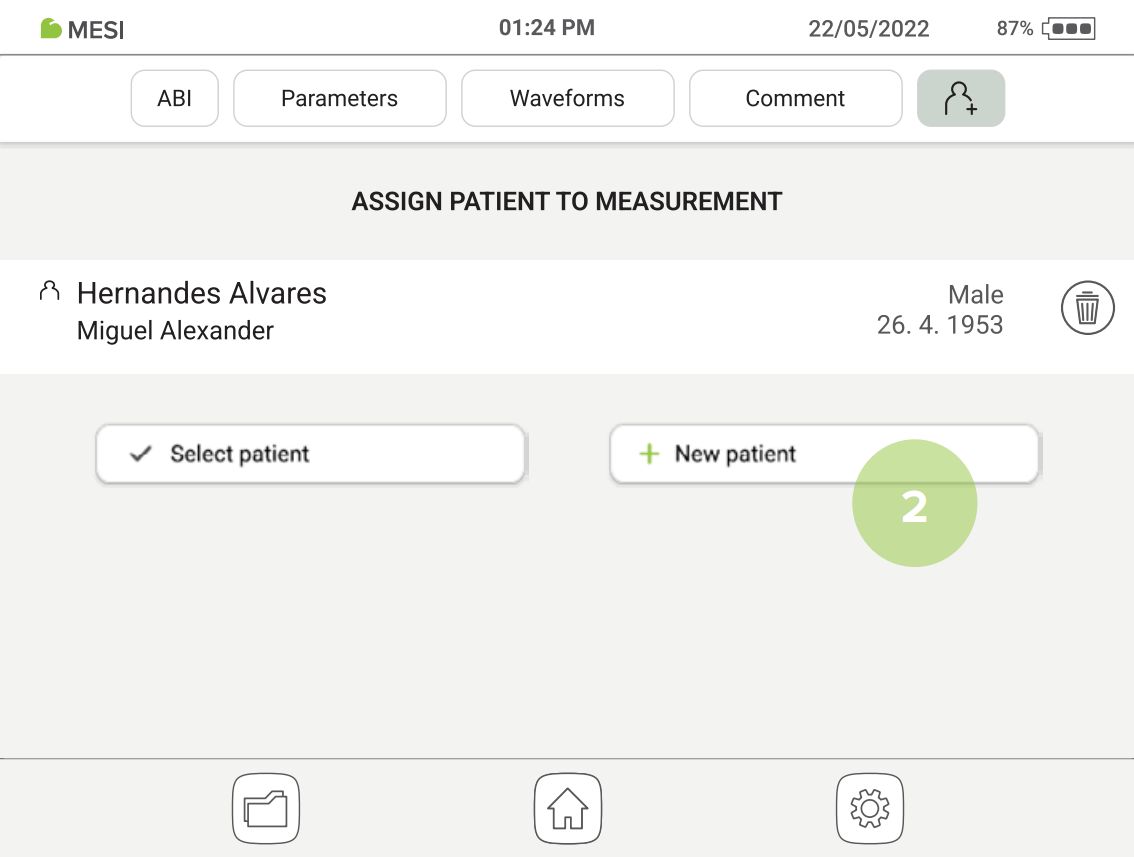Return home using the house icon
This screenshot has height=857, width=1134.
coord(567,808)
